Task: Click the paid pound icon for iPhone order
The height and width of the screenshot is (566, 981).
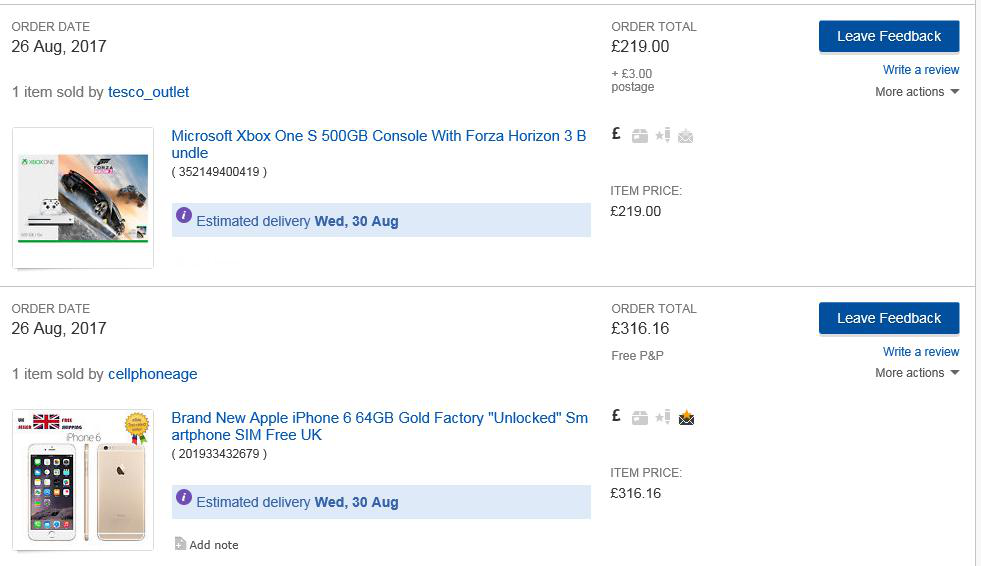Action: (x=616, y=416)
